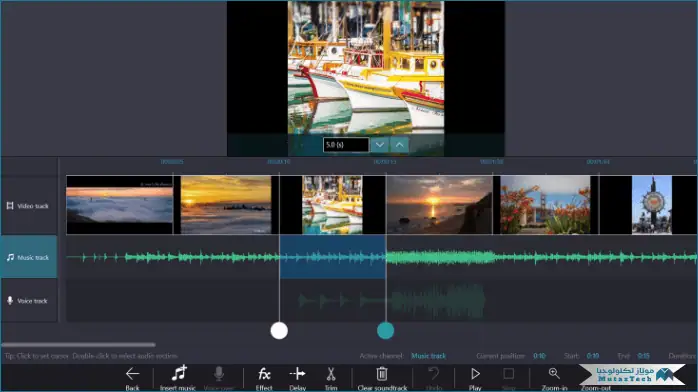
Task: Start playback with Play button
Action: click(x=475, y=378)
